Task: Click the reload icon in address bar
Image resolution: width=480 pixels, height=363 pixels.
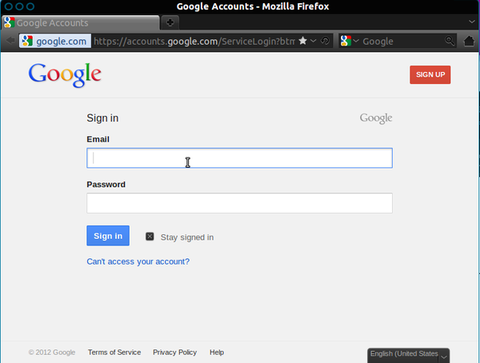Action: pos(325,41)
